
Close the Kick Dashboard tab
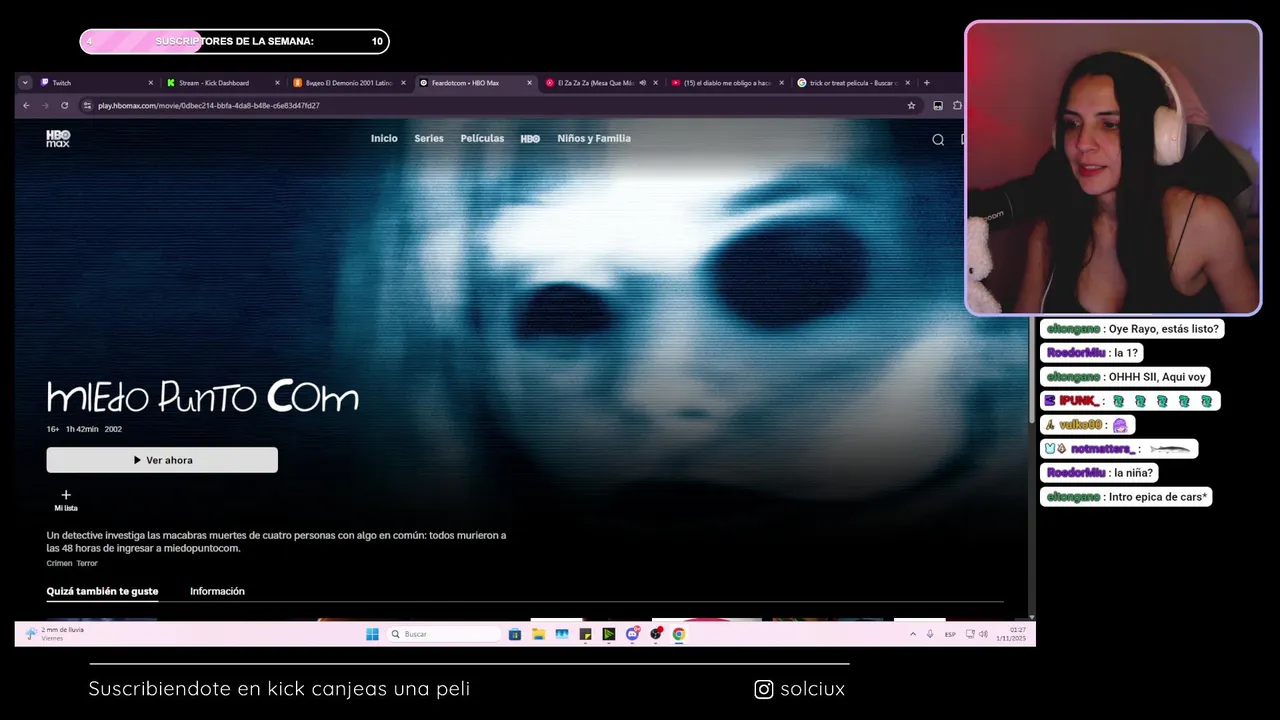coord(277,83)
